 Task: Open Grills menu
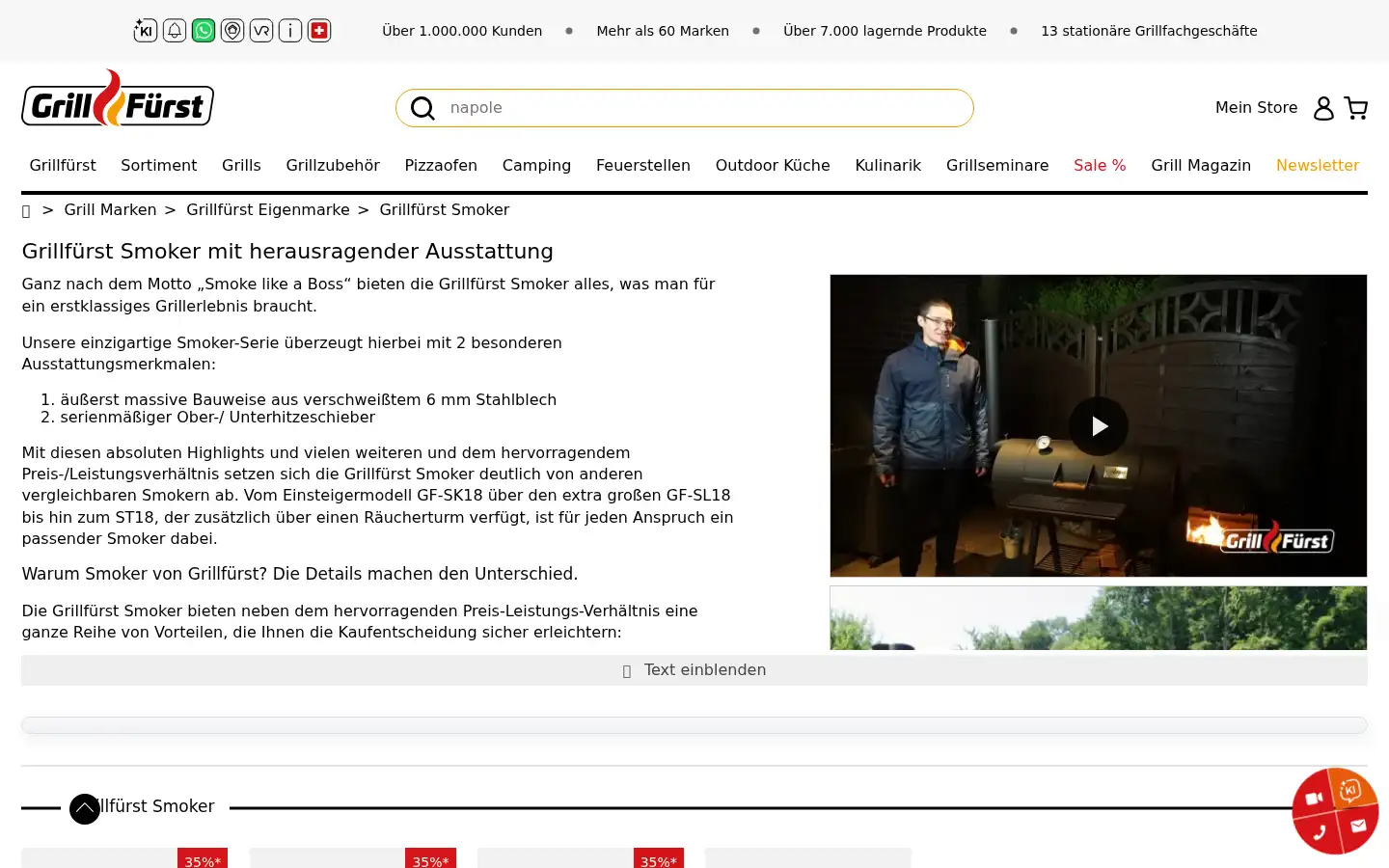pos(241,166)
